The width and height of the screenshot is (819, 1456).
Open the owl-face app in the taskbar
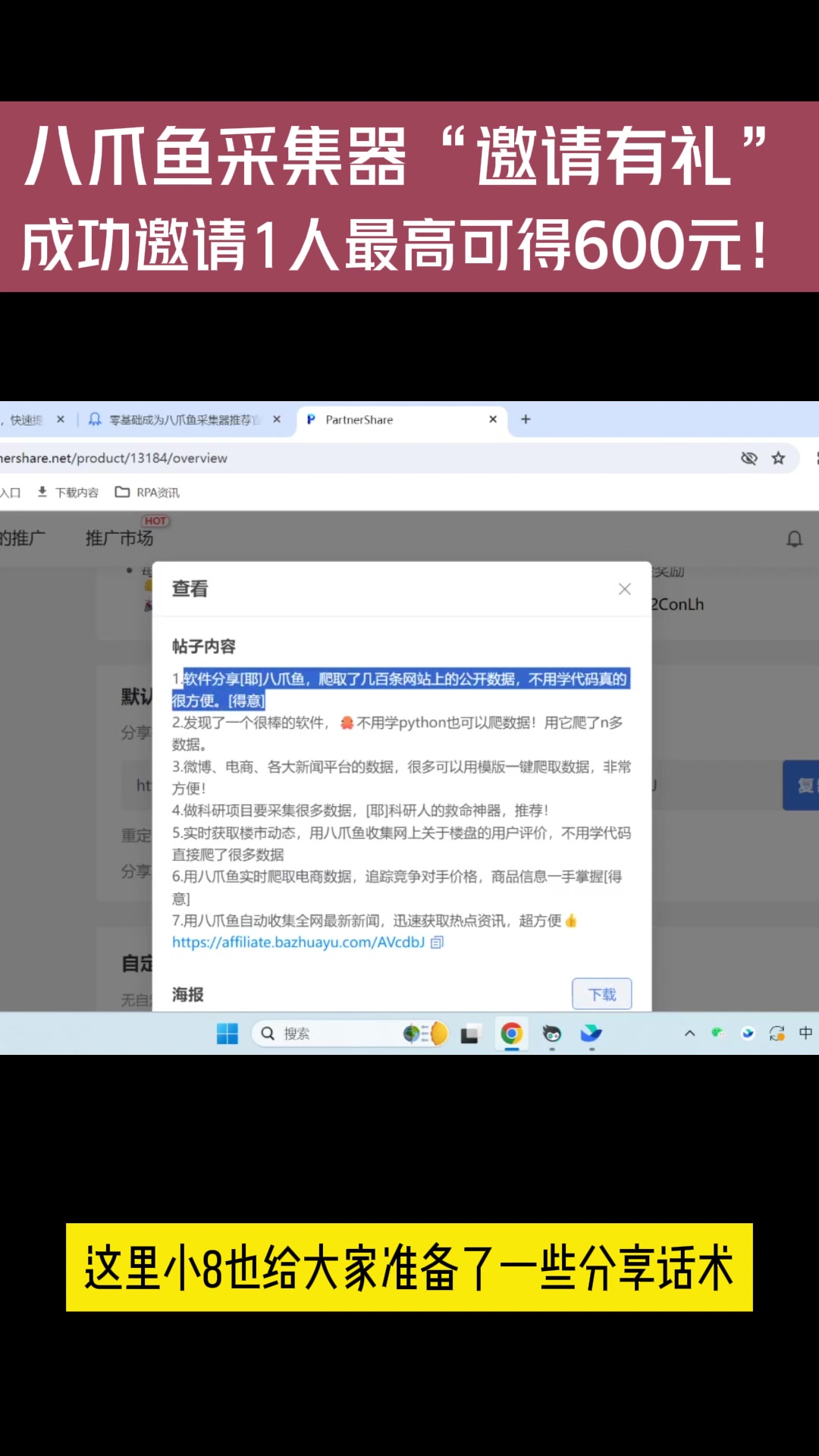point(552,1034)
